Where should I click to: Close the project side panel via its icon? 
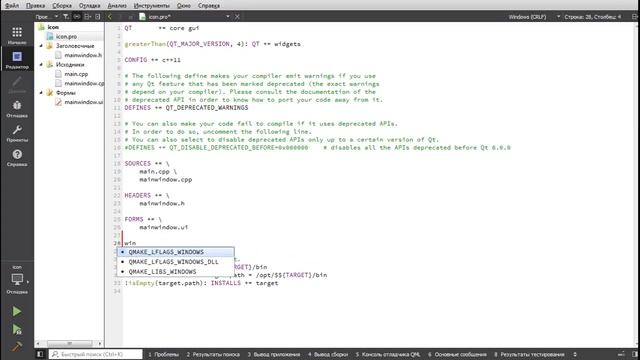click(98, 17)
